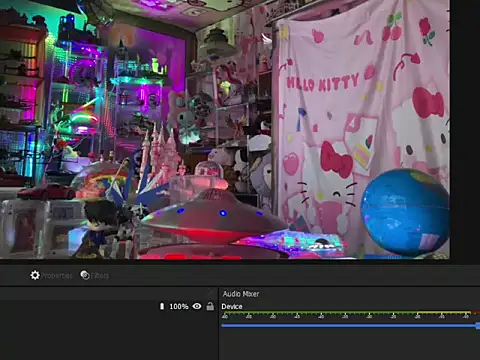This screenshot has height=360, width=480.
Task: Click the Device volume slider handle
Action: tap(478, 326)
